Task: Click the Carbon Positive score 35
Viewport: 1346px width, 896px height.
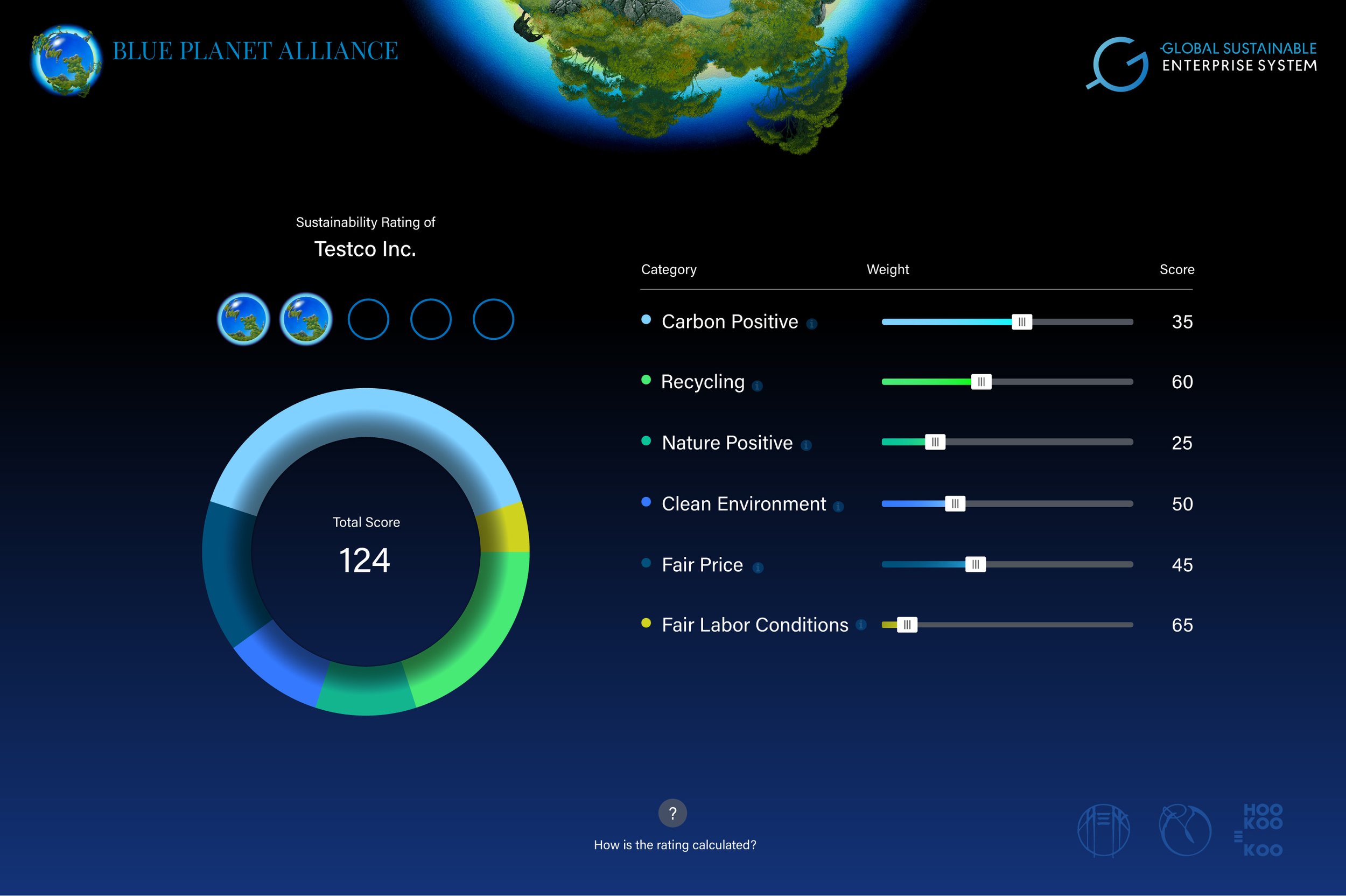Action: tap(1182, 321)
